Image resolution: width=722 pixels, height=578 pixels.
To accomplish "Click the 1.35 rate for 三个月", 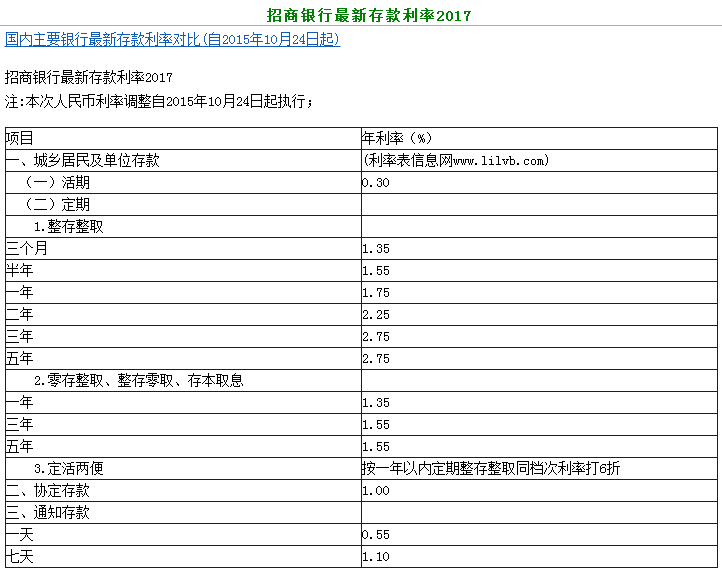I will pyautogui.click(x=376, y=249).
